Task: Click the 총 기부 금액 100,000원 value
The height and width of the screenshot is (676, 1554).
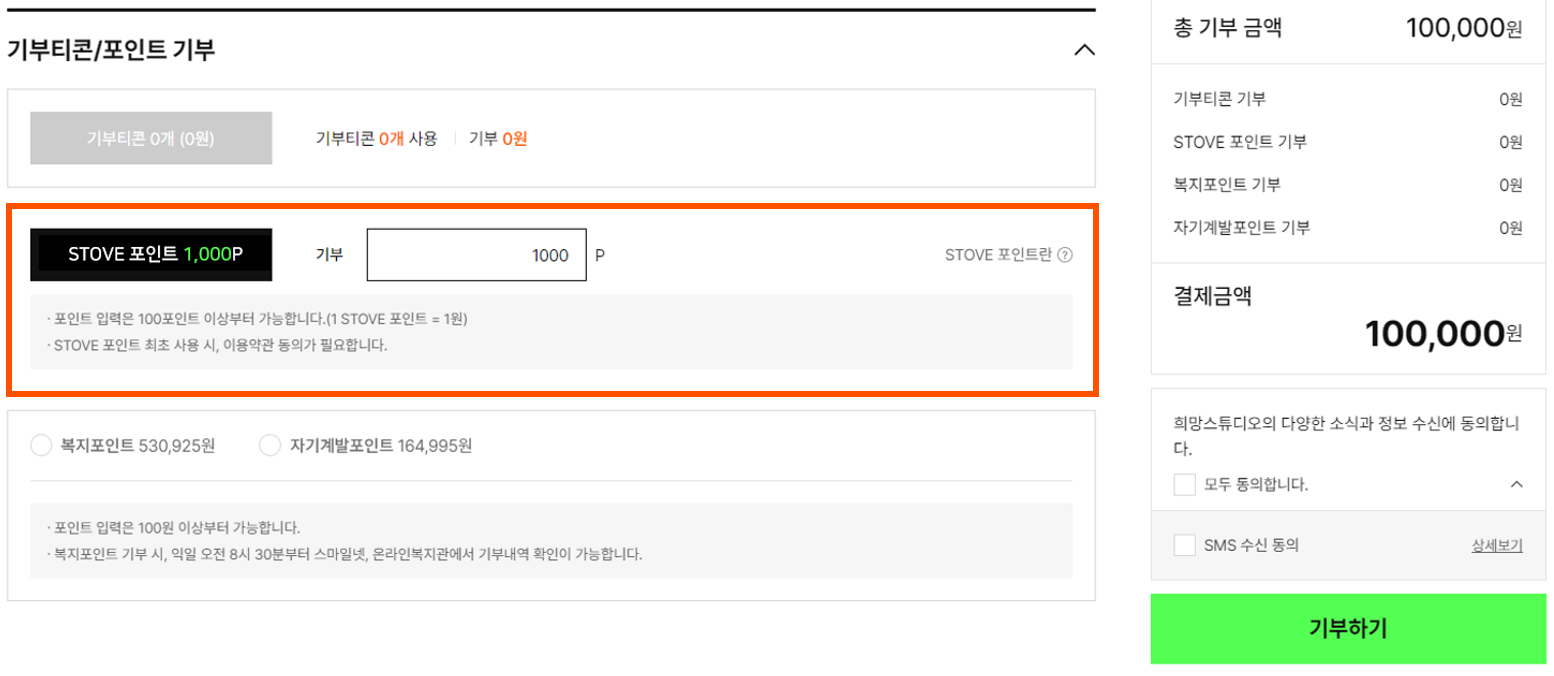Action: pyautogui.click(x=1464, y=28)
